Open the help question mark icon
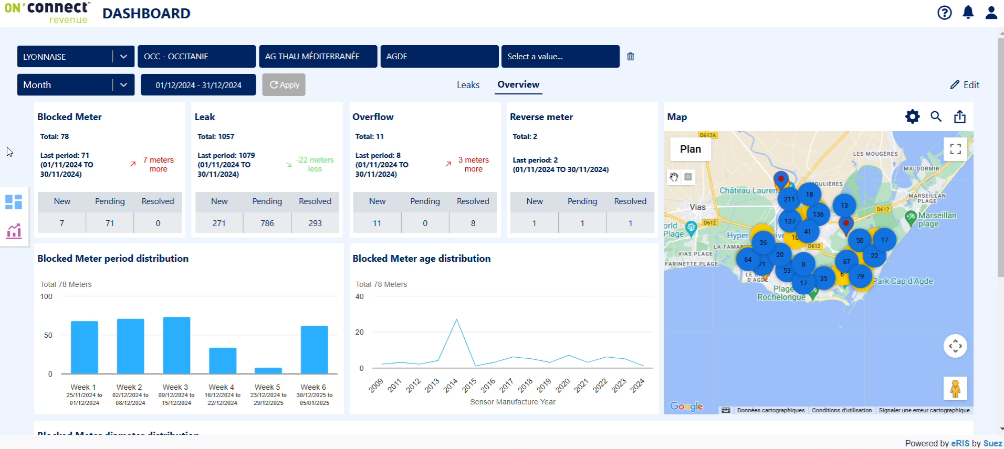The width and height of the screenshot is (1004, 449). (944, 13)
